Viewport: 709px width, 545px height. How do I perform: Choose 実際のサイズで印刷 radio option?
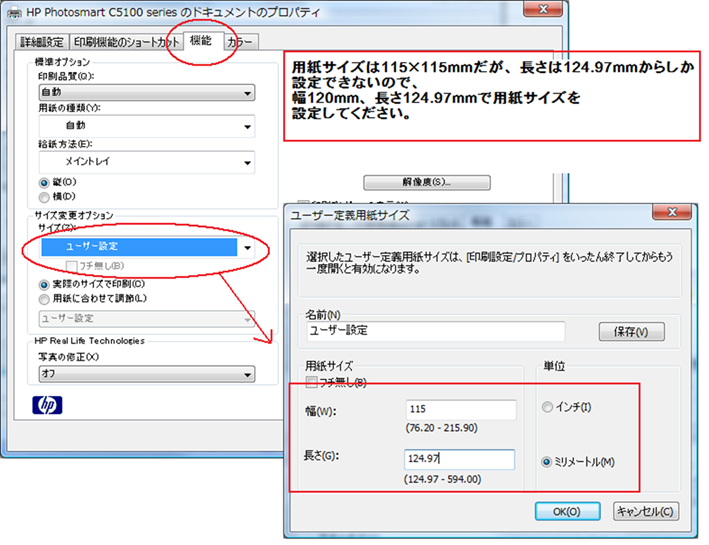pos(44,285)
